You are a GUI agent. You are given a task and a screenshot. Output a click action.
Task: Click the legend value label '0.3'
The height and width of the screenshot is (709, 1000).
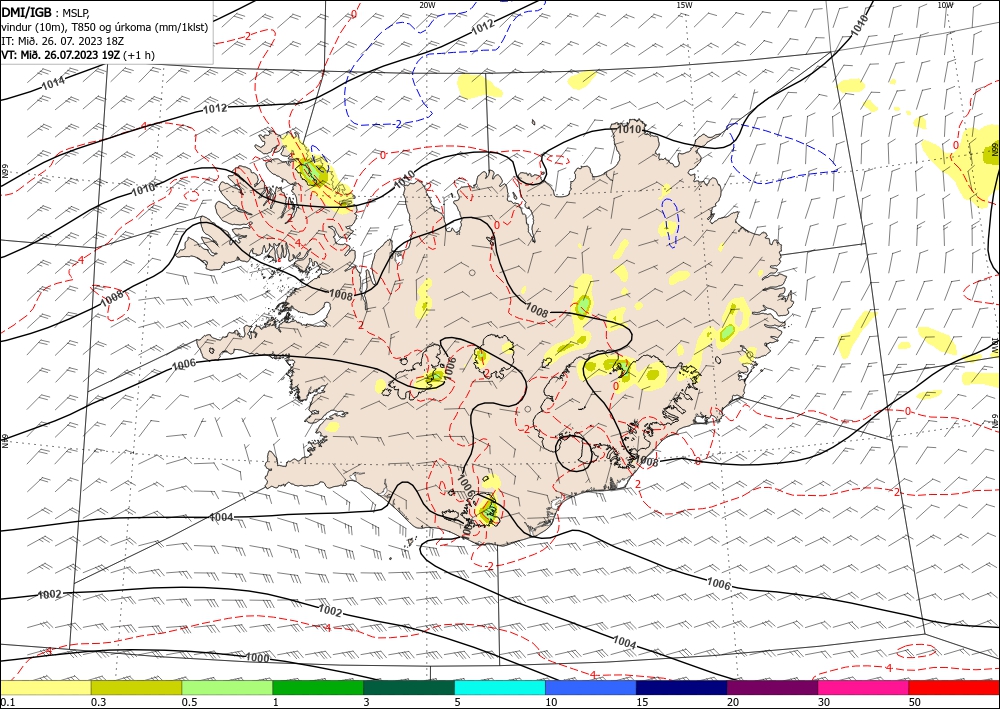98,702
